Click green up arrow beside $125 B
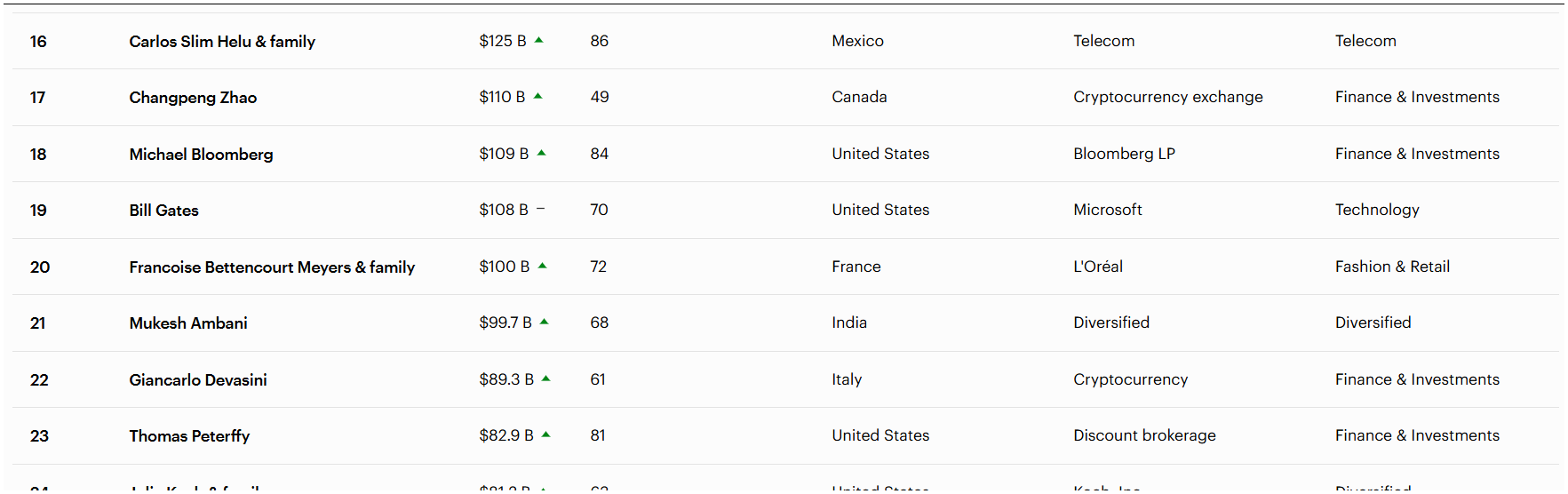 click(539, 40)
